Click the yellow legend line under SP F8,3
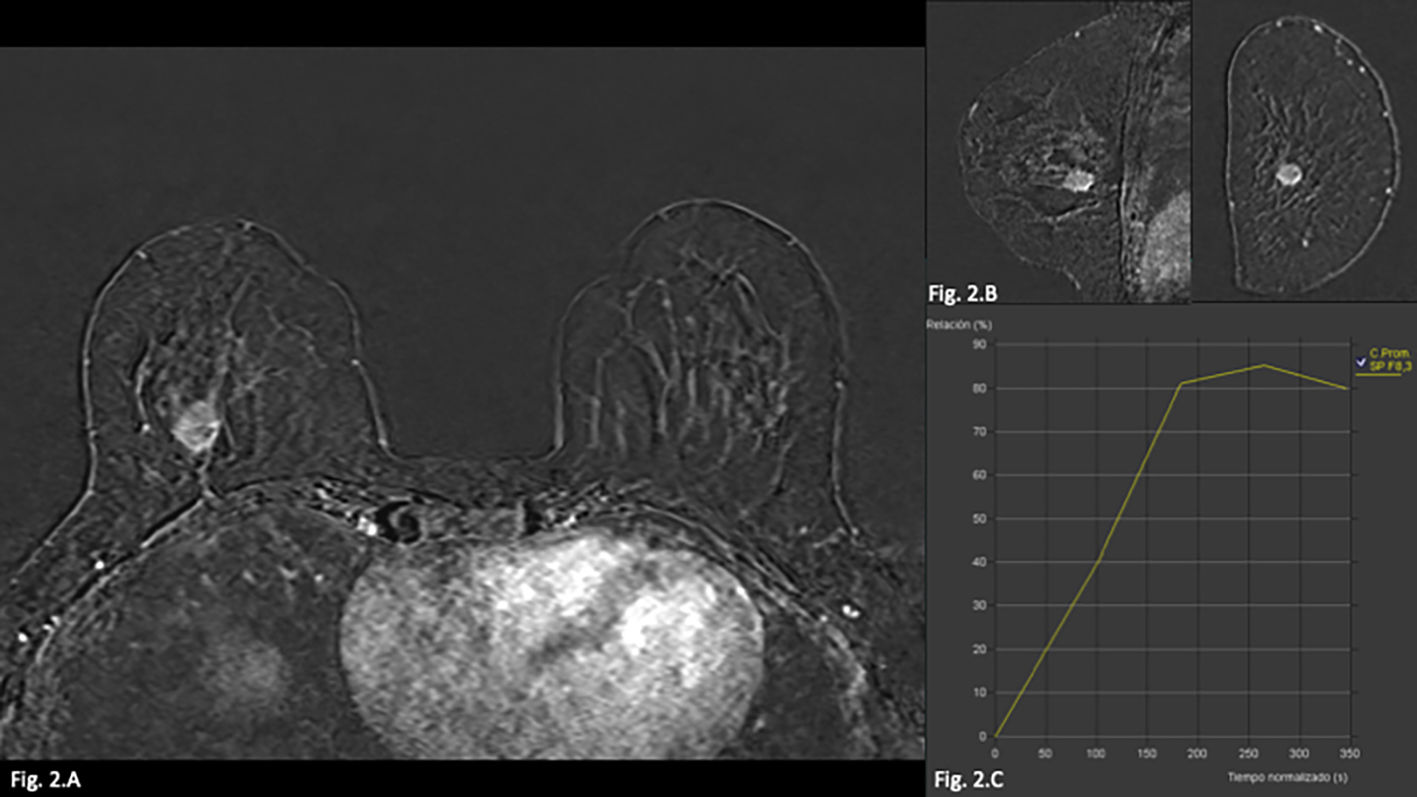Screen dimensions: 1417x797 (x=1378, y=375)
